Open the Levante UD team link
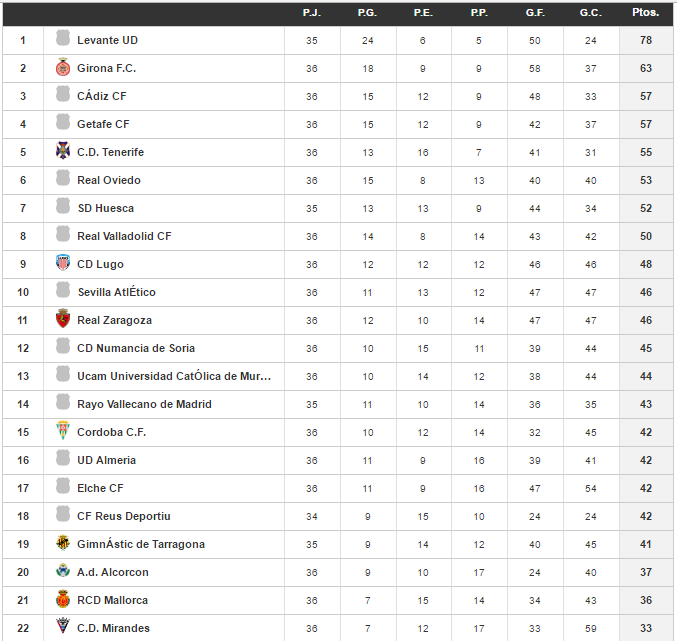This screenshot has height=641, width=677. pyautogui.click(x=107, y=40)
